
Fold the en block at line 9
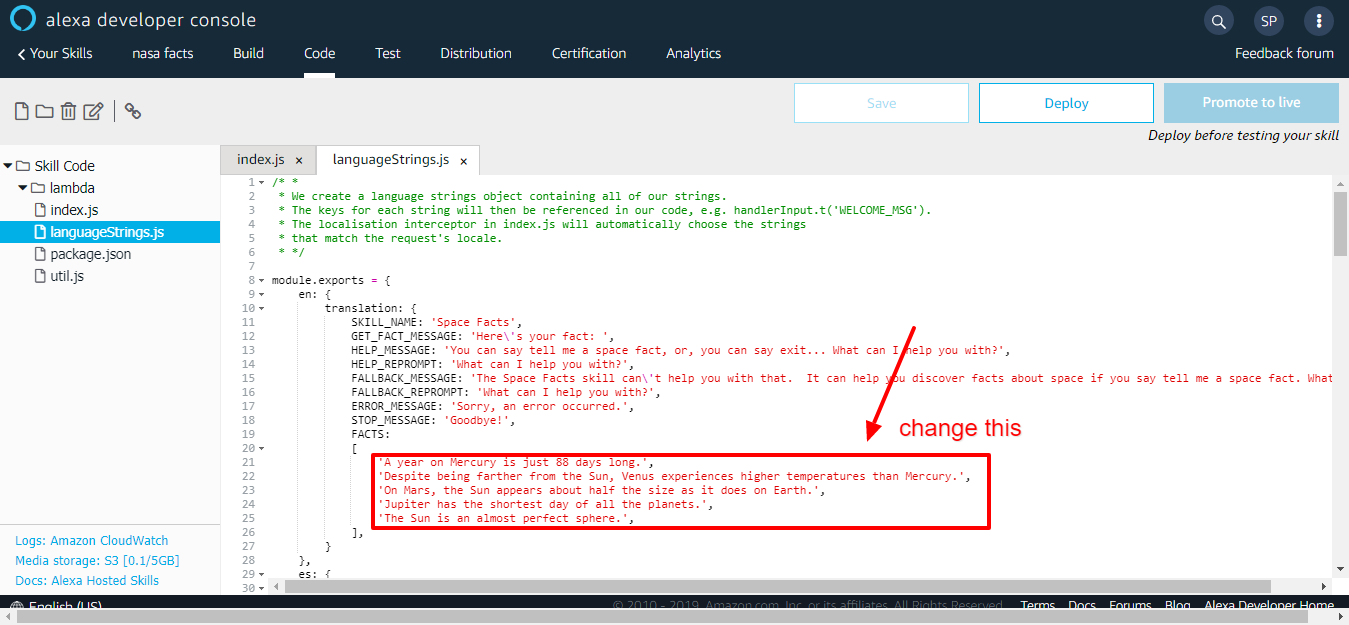[x=262, y=295]
